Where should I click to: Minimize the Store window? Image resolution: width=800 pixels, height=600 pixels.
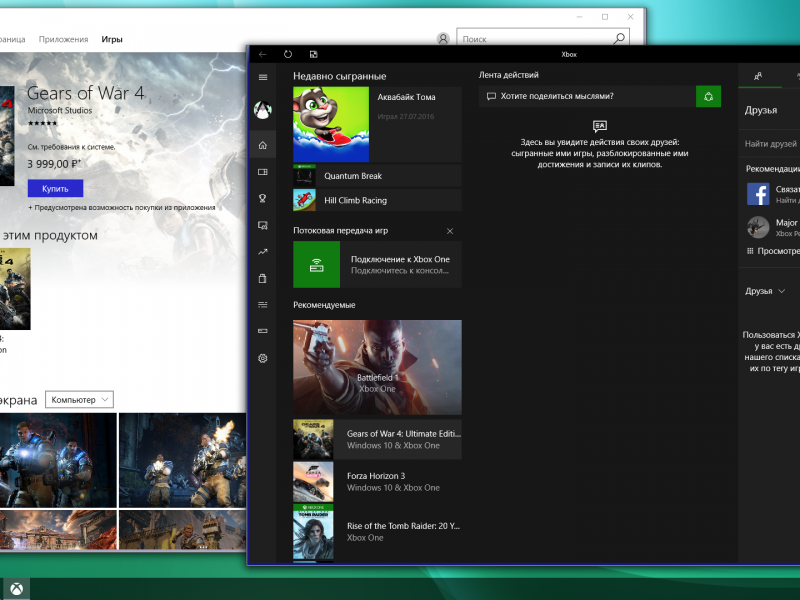click(x=580, y=17)
